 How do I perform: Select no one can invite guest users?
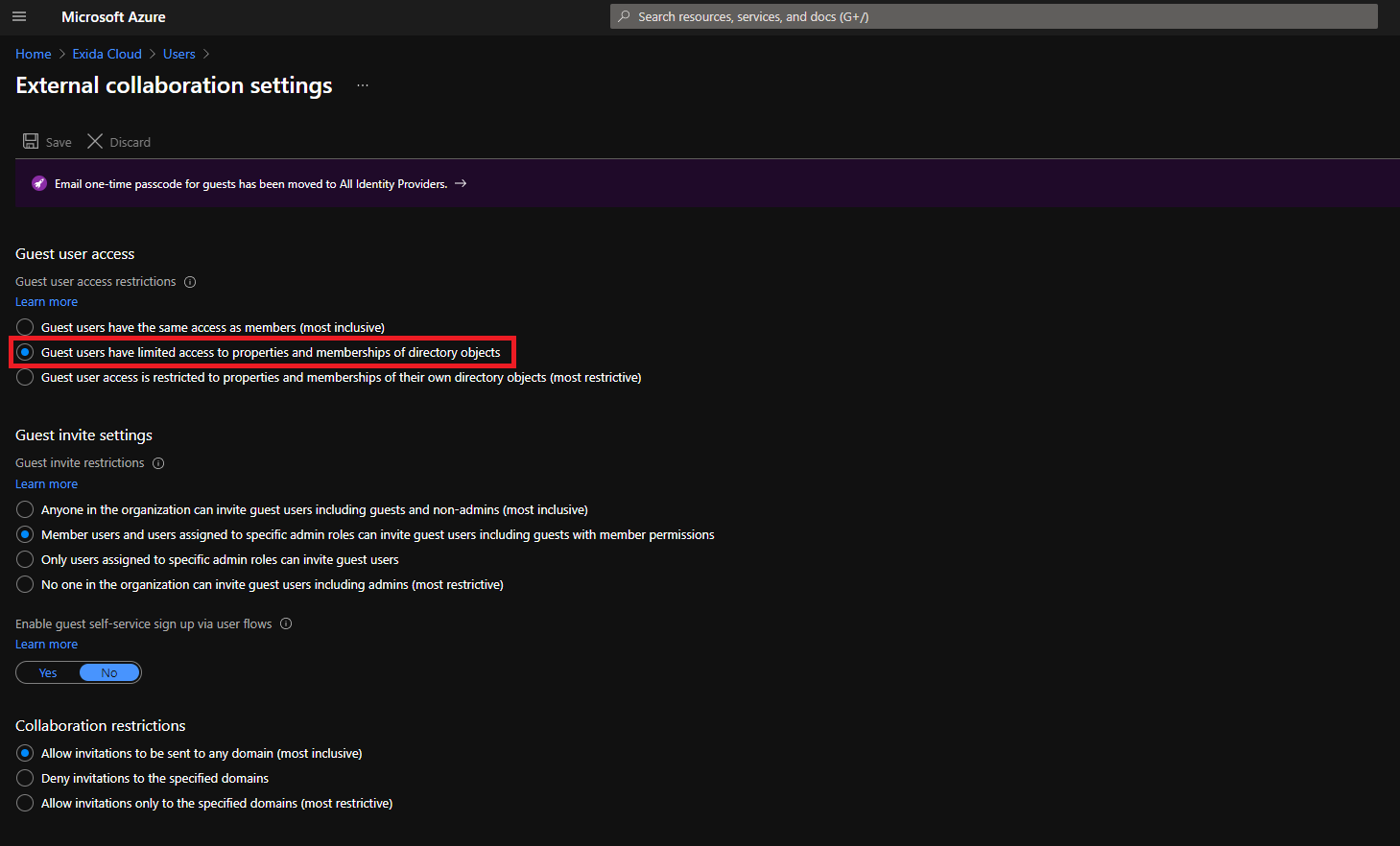(24, 584)
